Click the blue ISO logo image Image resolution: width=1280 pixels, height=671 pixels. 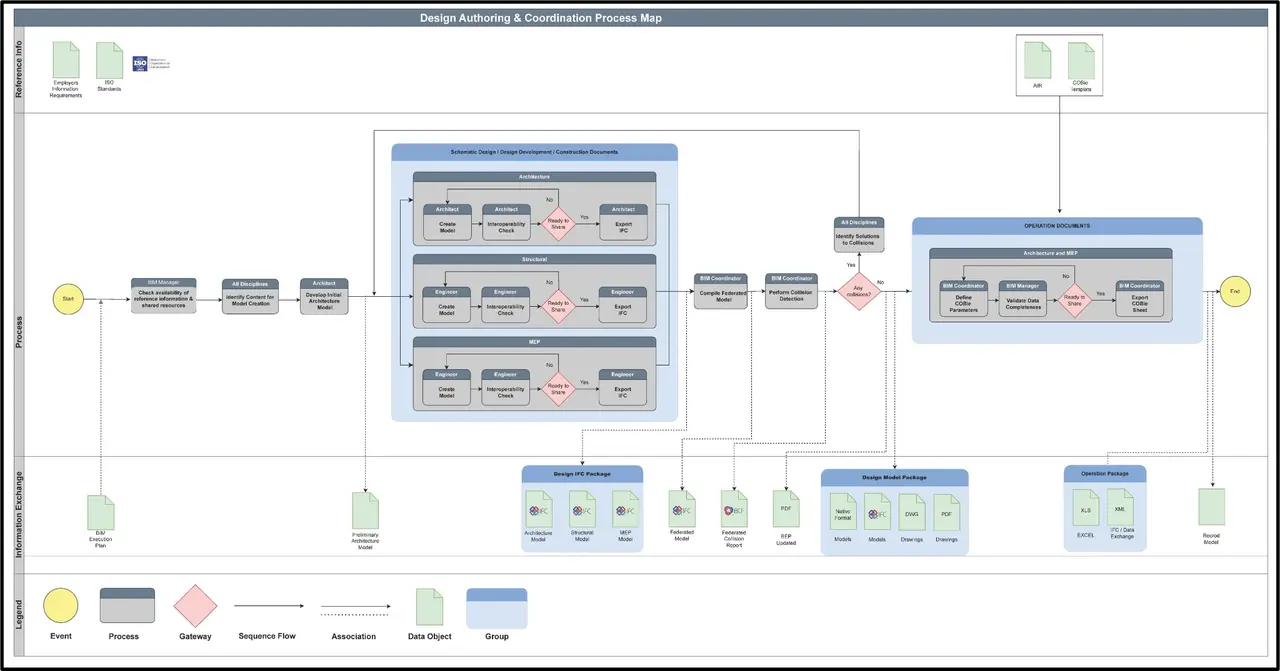point(140,63)
